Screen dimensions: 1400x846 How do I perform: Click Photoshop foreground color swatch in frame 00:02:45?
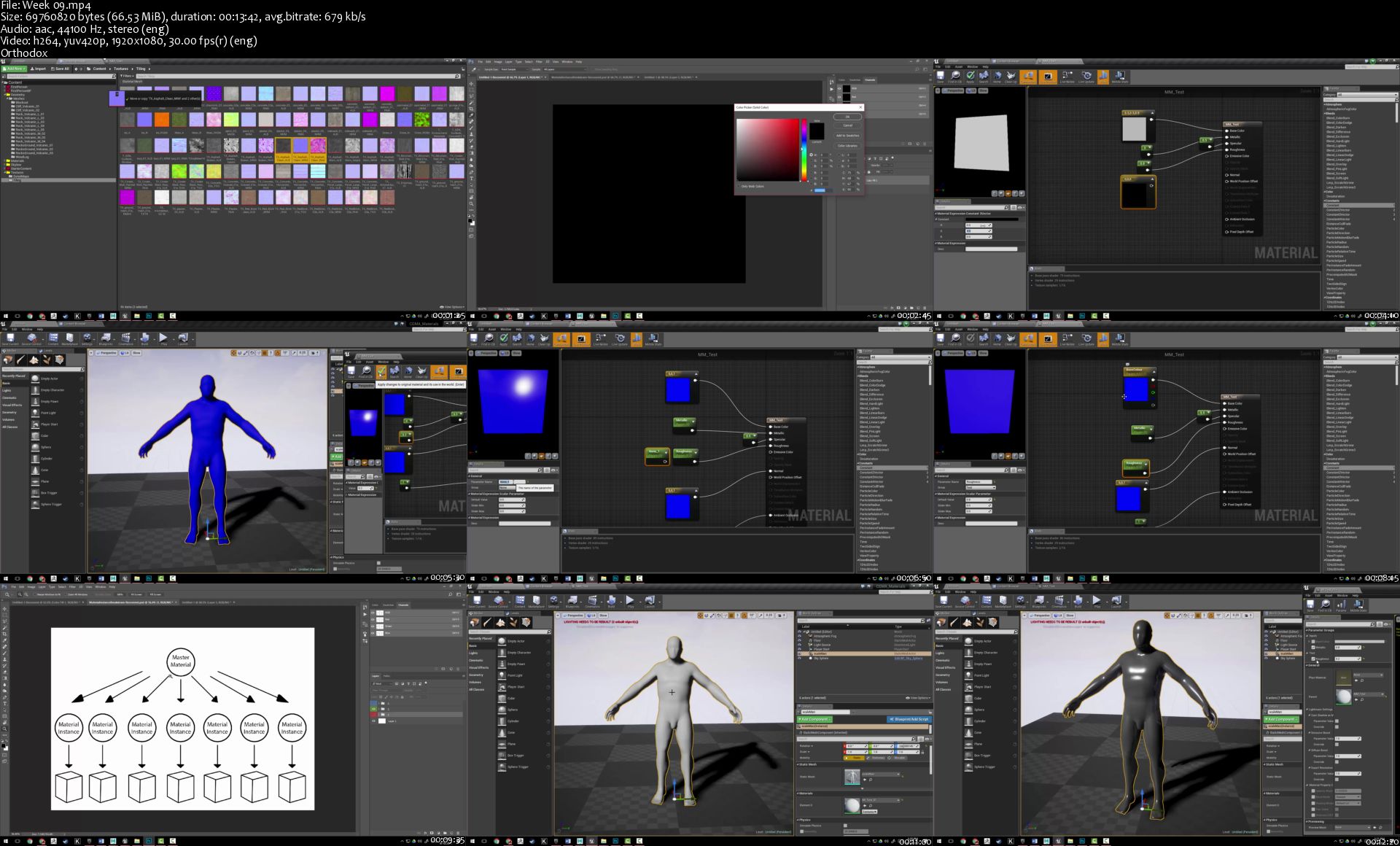(470, 220)
